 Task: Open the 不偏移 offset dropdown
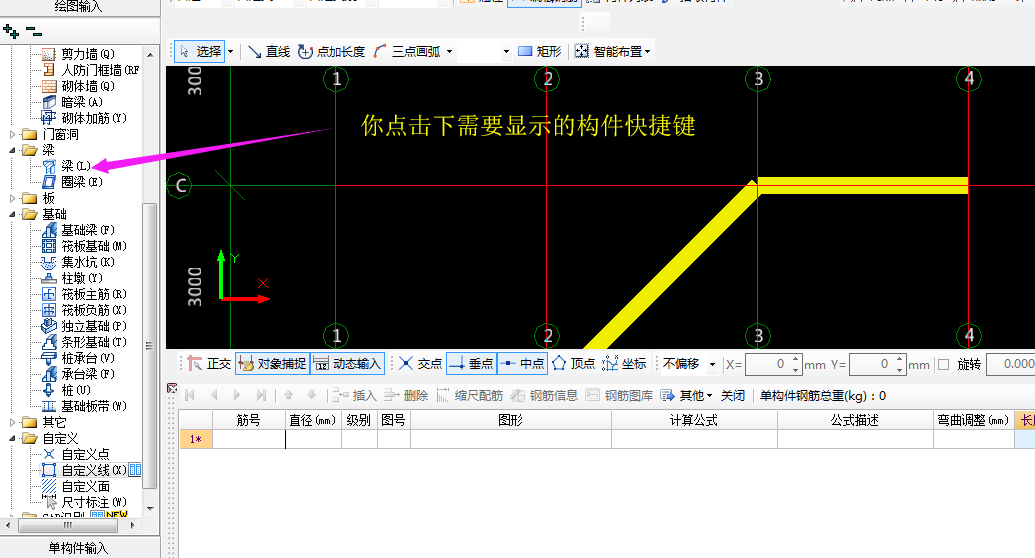pos(712,364)
